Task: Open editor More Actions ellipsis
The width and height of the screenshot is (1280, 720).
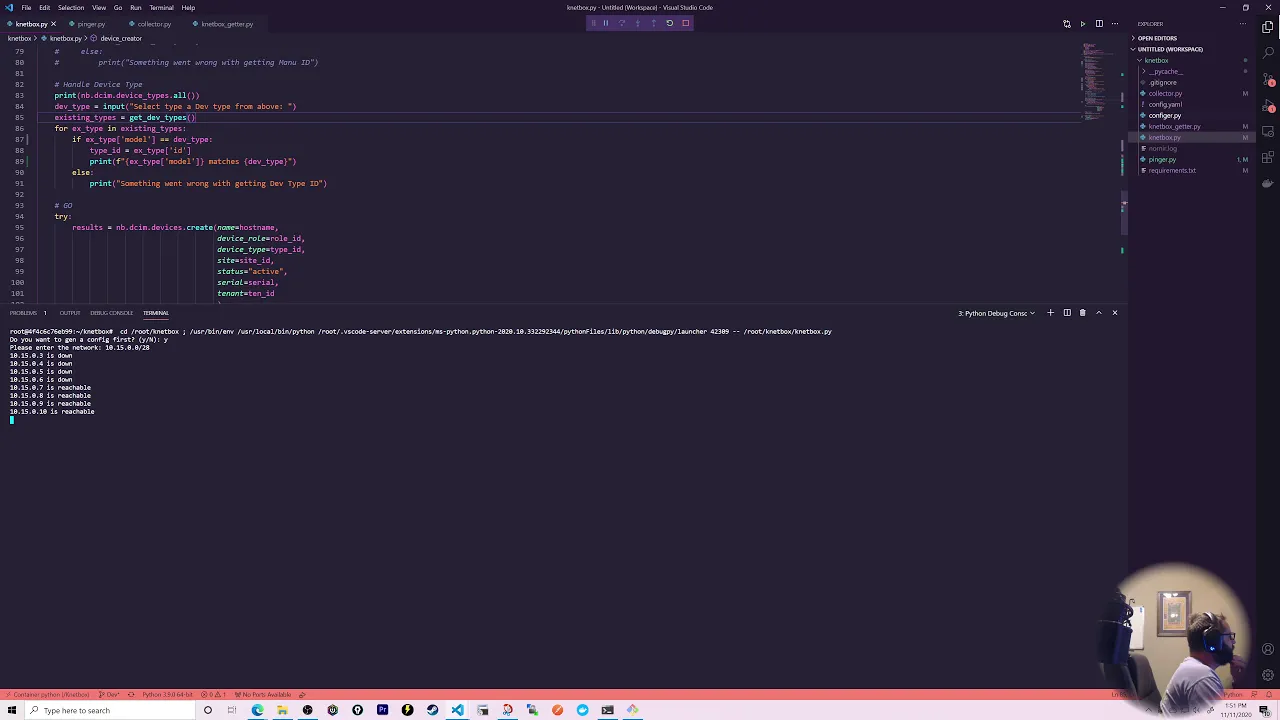Action: 1115,24
